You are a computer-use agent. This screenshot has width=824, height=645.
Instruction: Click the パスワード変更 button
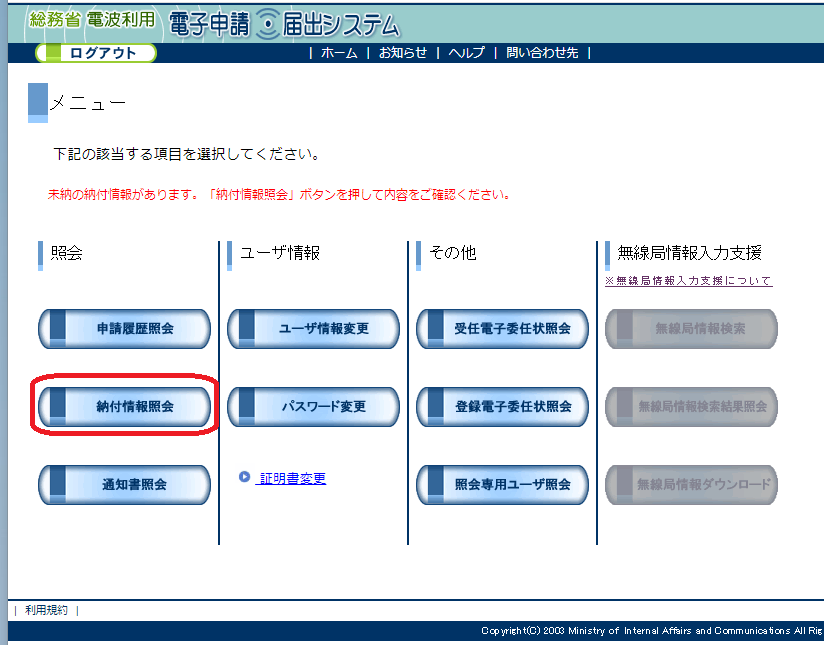(x=314, y=406)
